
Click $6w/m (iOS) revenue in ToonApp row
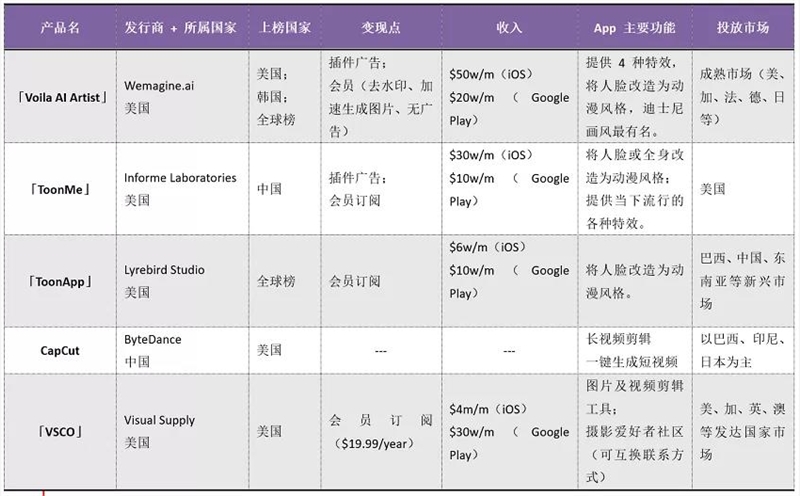pyautogui.click(x=487, y=247)
